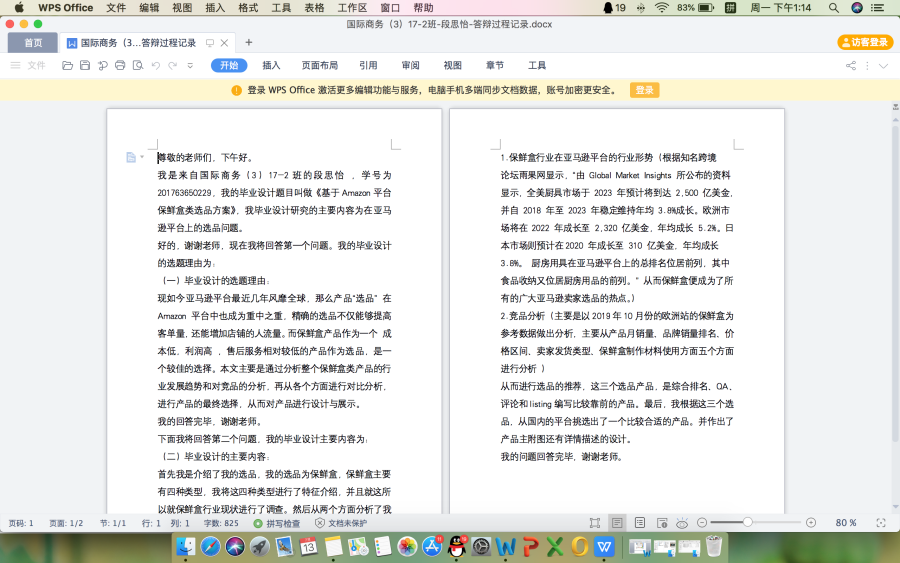Viewport: 900px width, 563px height.
Task: Toggle 拼写检查 spell check in status bar
Action: point(277,523)
